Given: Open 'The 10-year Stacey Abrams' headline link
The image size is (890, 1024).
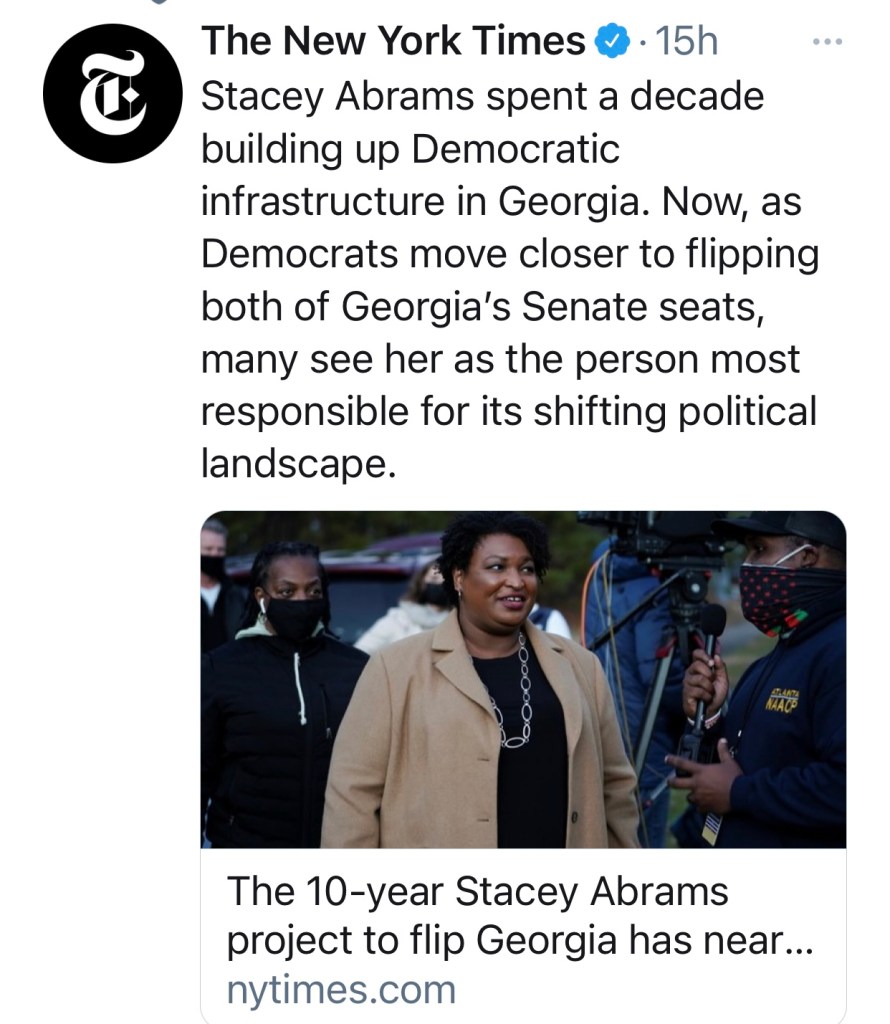Looking at the screenshot, I should pyautogui.click(x=478, y=892).
